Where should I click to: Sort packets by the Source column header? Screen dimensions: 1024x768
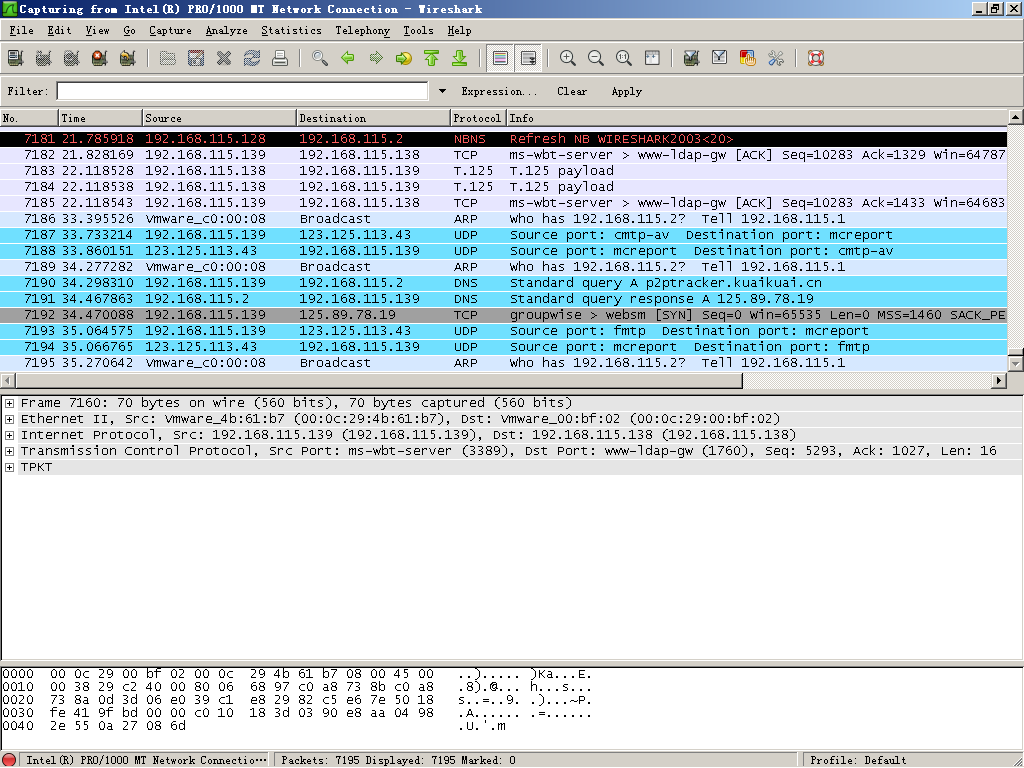219,118
